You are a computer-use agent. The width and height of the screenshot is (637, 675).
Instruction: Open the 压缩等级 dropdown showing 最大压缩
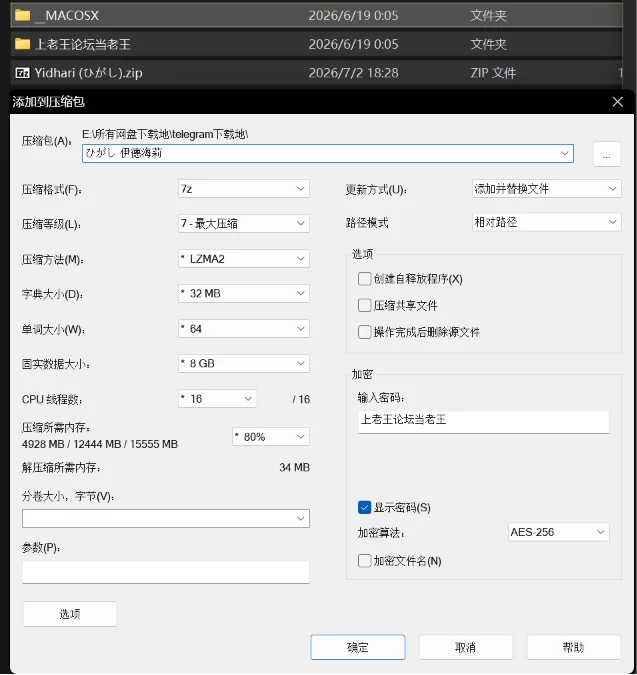244,223
